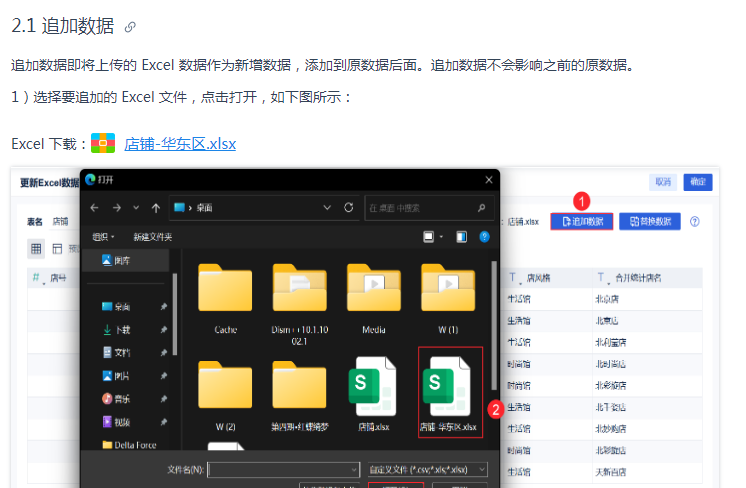746x488 pixels.
Task: Go up one folder level
Action: (x=156, y=208)
